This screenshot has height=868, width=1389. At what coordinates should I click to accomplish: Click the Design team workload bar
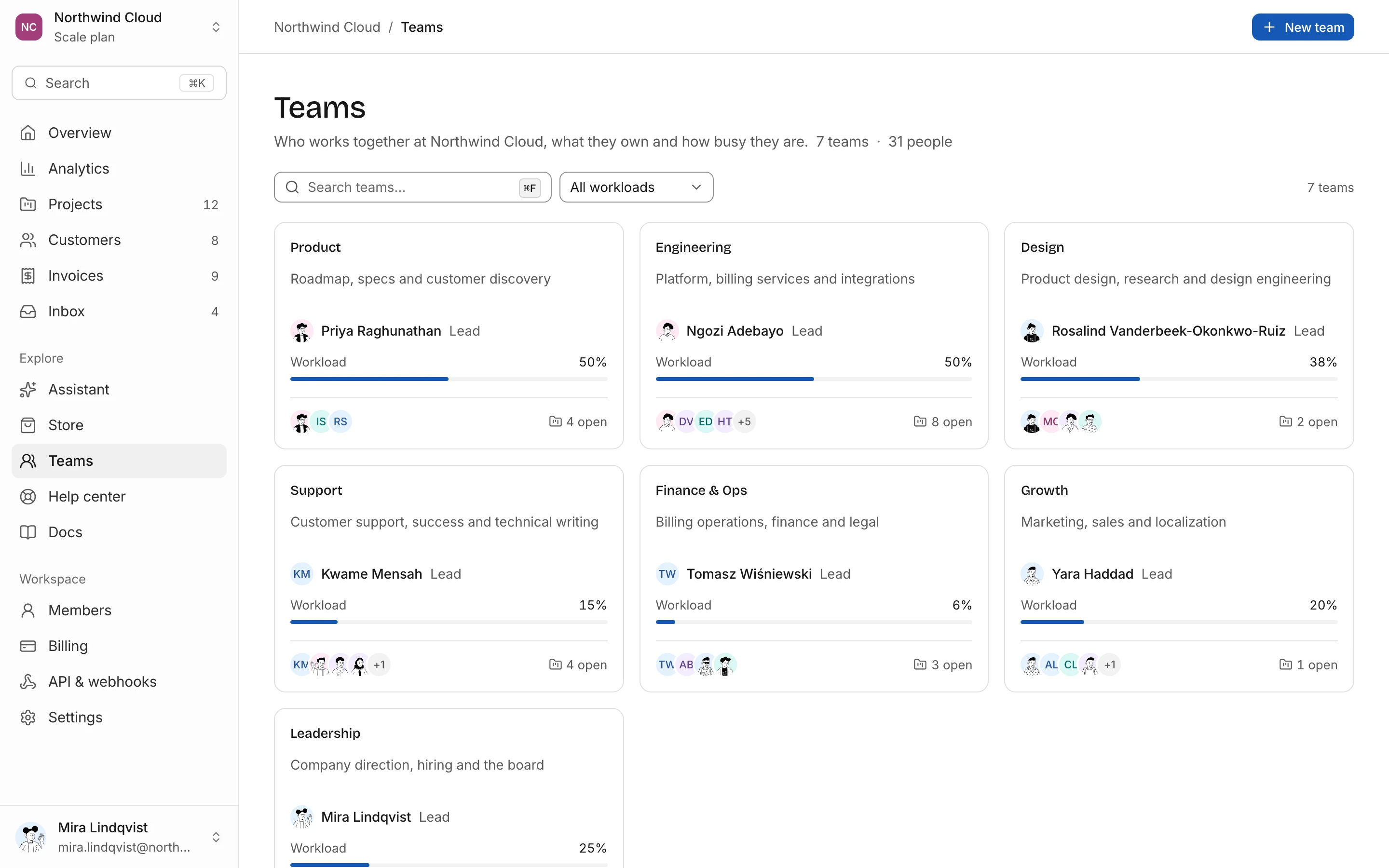1178,379
